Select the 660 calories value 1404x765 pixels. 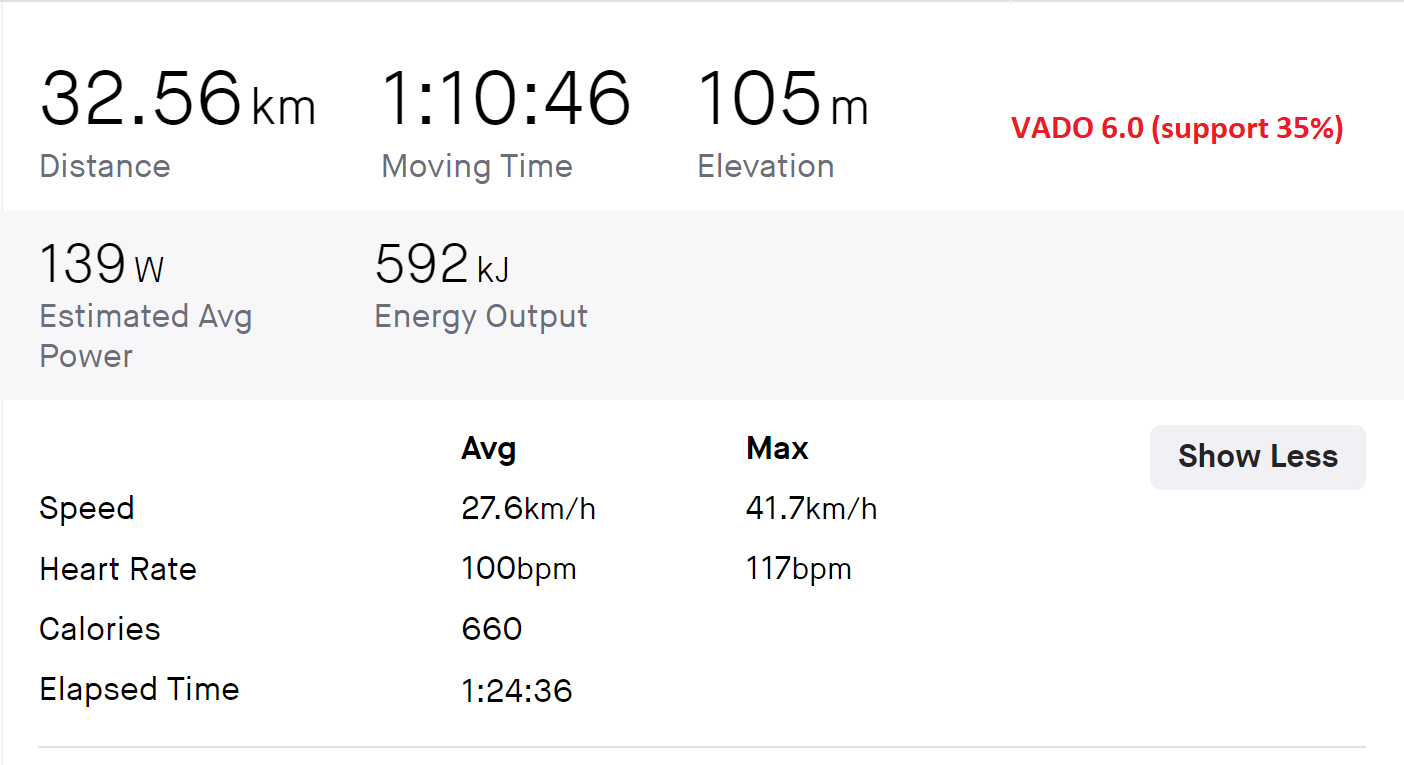pos(492,629)
